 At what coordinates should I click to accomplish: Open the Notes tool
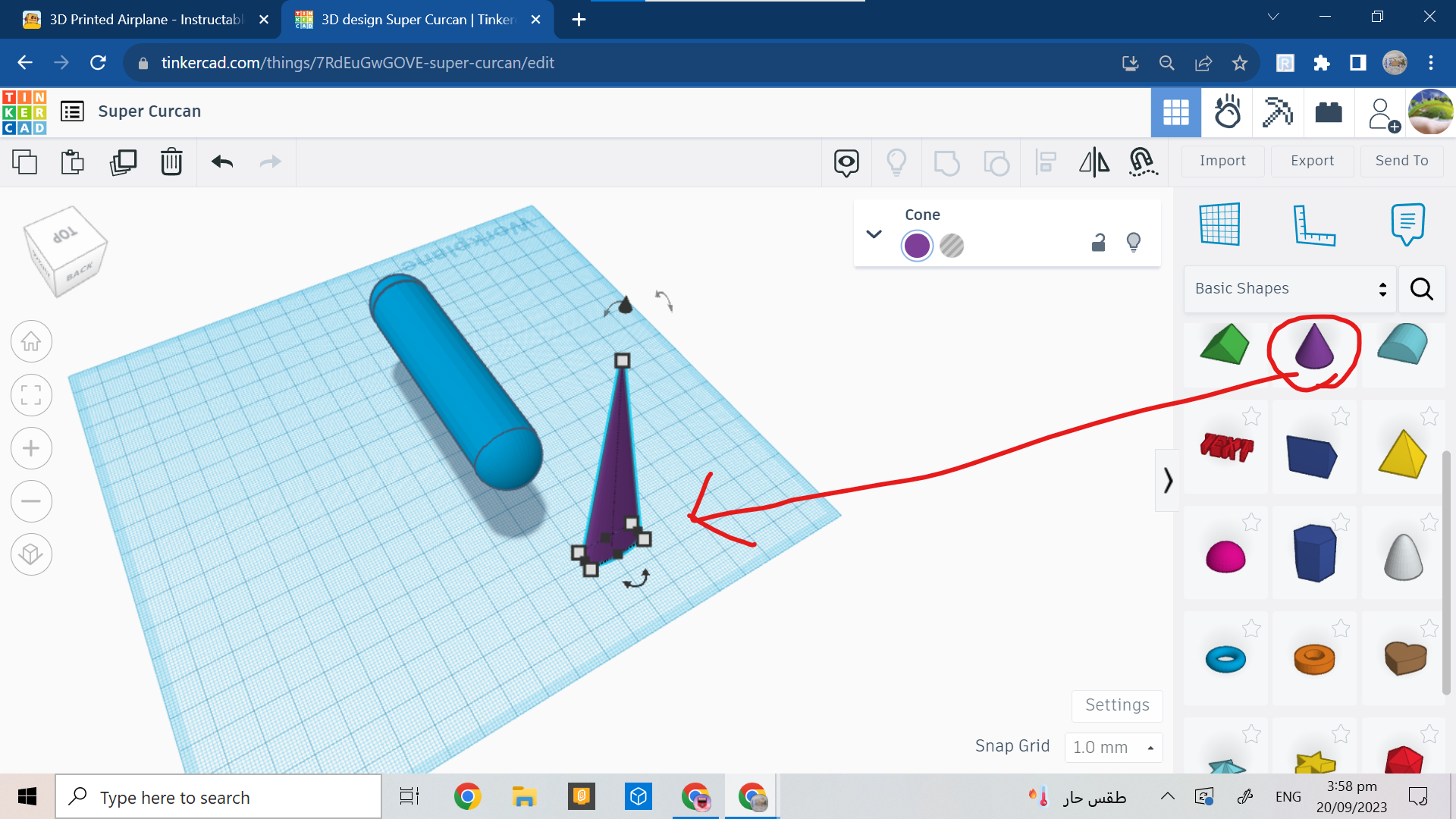click(1407, 224)
